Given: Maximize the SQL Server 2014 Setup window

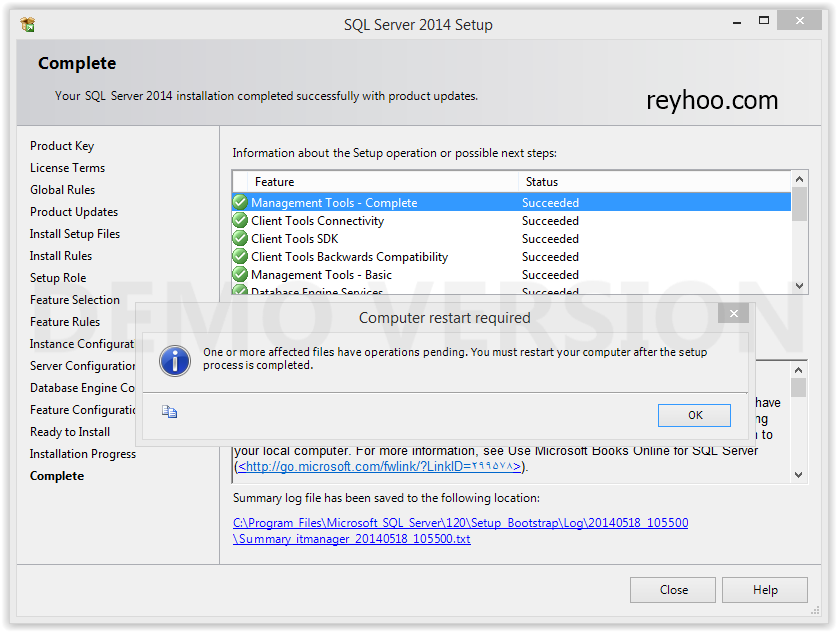Looking at the screenshot, I should point(764,21).
